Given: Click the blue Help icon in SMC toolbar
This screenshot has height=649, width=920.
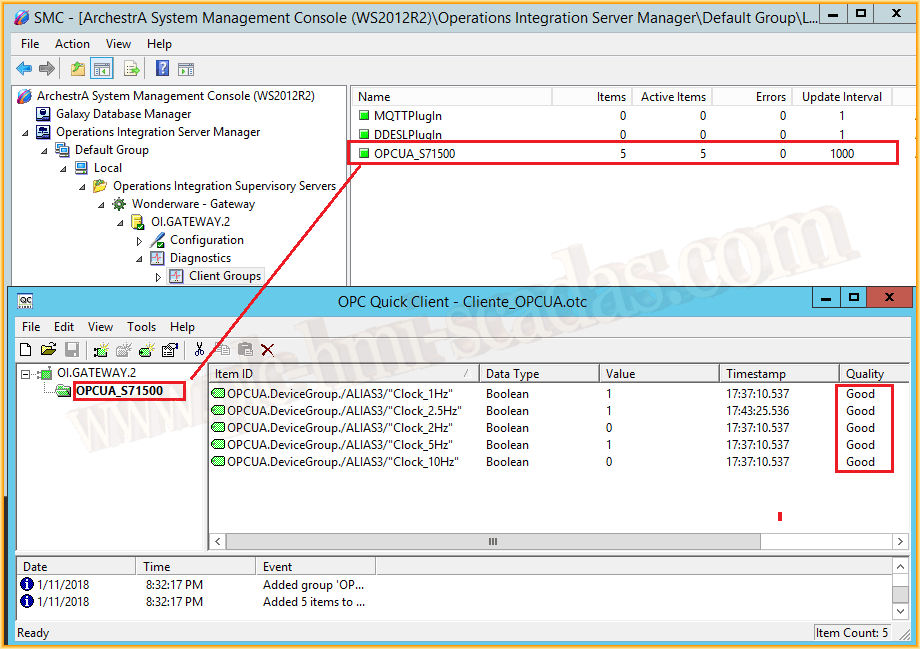Looking at the screenshot, I should click(x=162, y=69).
